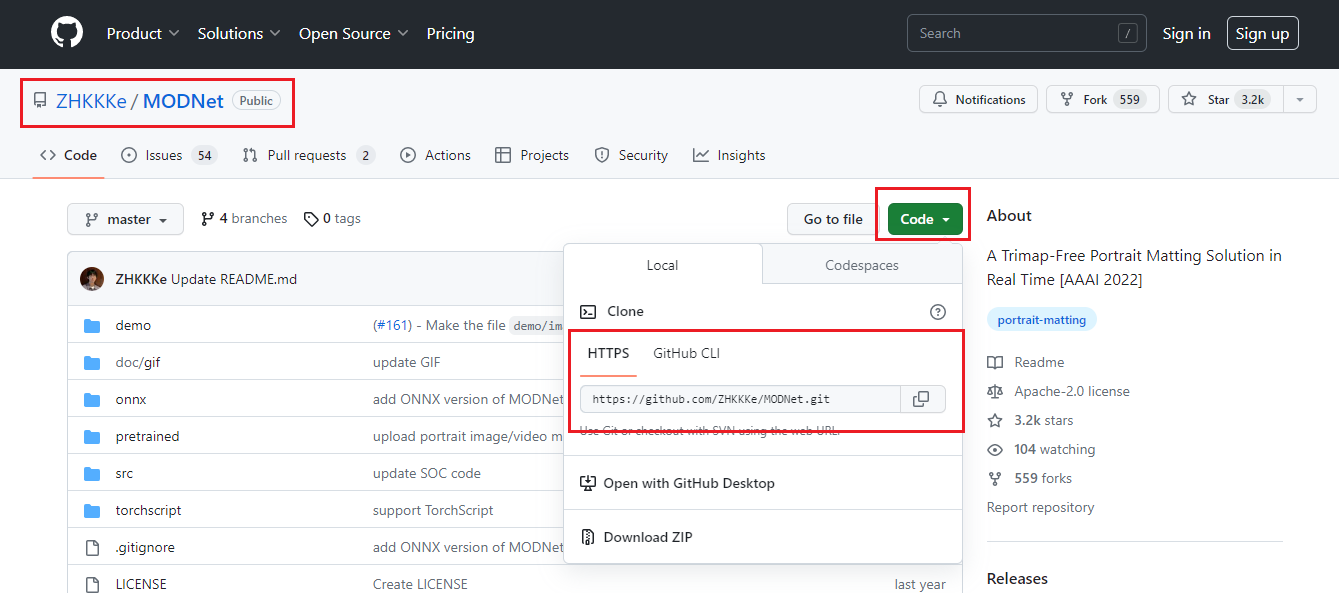This screenshot has height=593, width=1339.
Task: Click the Download ZIP archive icon
Action: [x=588, y=537]
